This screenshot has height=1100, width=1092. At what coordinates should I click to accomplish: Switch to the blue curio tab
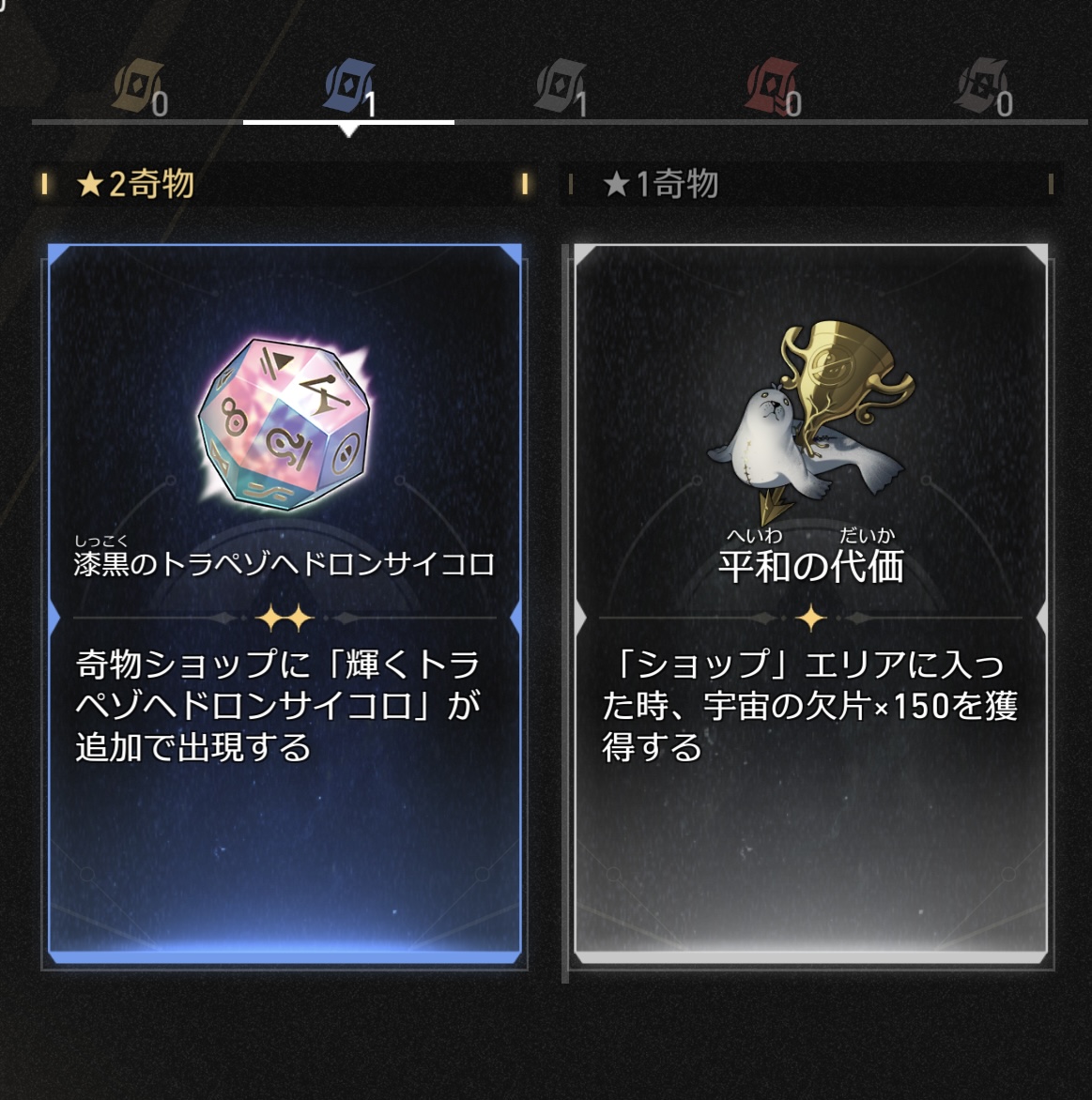point(348,85)
